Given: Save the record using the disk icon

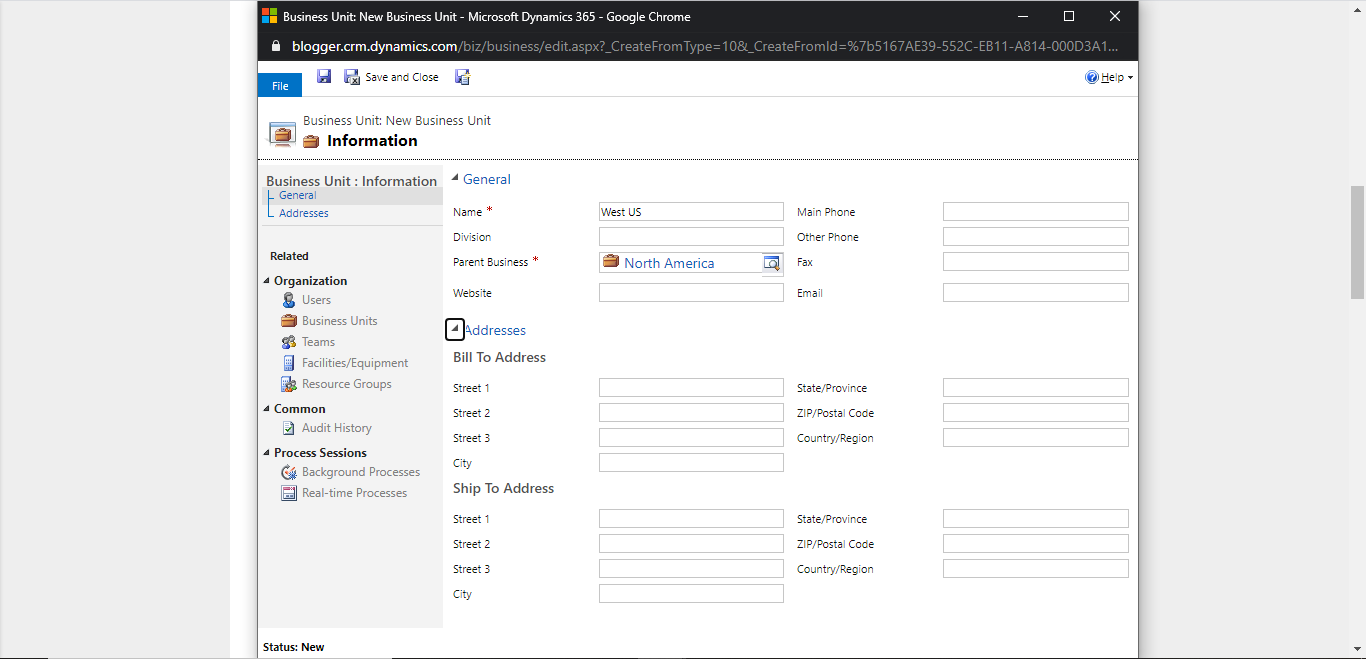Looking at the screenshot, I should (x=323, y=76).
